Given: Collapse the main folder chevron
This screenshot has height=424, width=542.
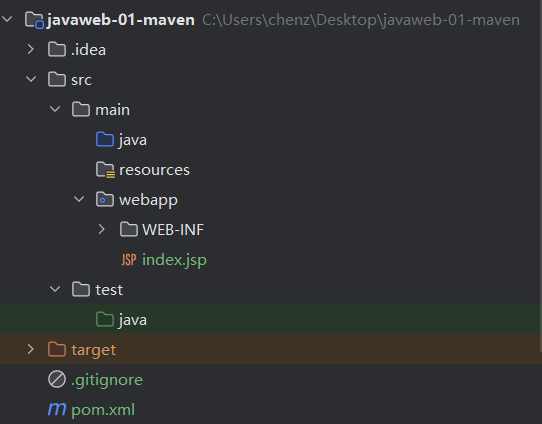Looking at the screenshot, I should click(55, 110).
